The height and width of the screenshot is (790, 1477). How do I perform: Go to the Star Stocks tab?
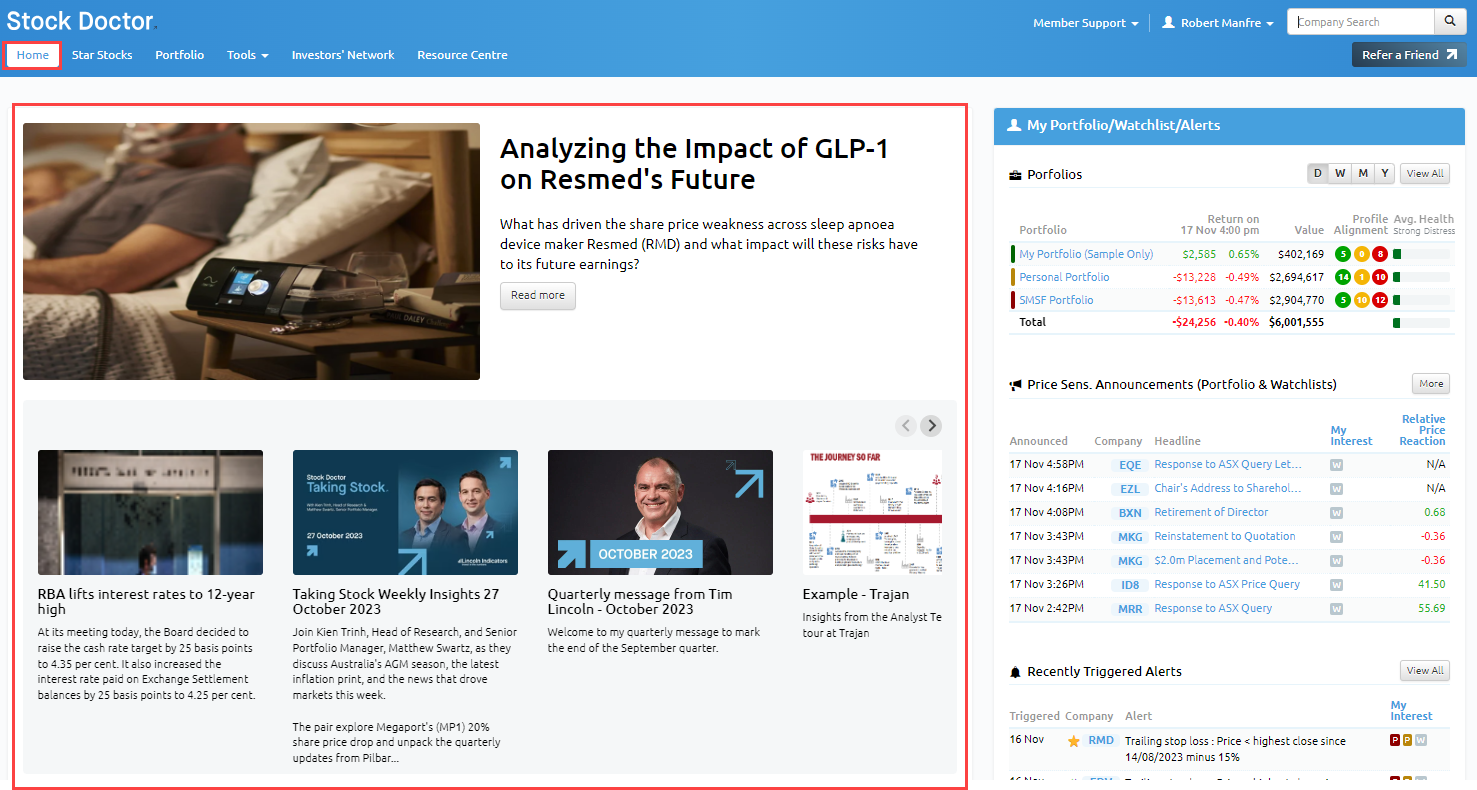(x=102, y=55)
